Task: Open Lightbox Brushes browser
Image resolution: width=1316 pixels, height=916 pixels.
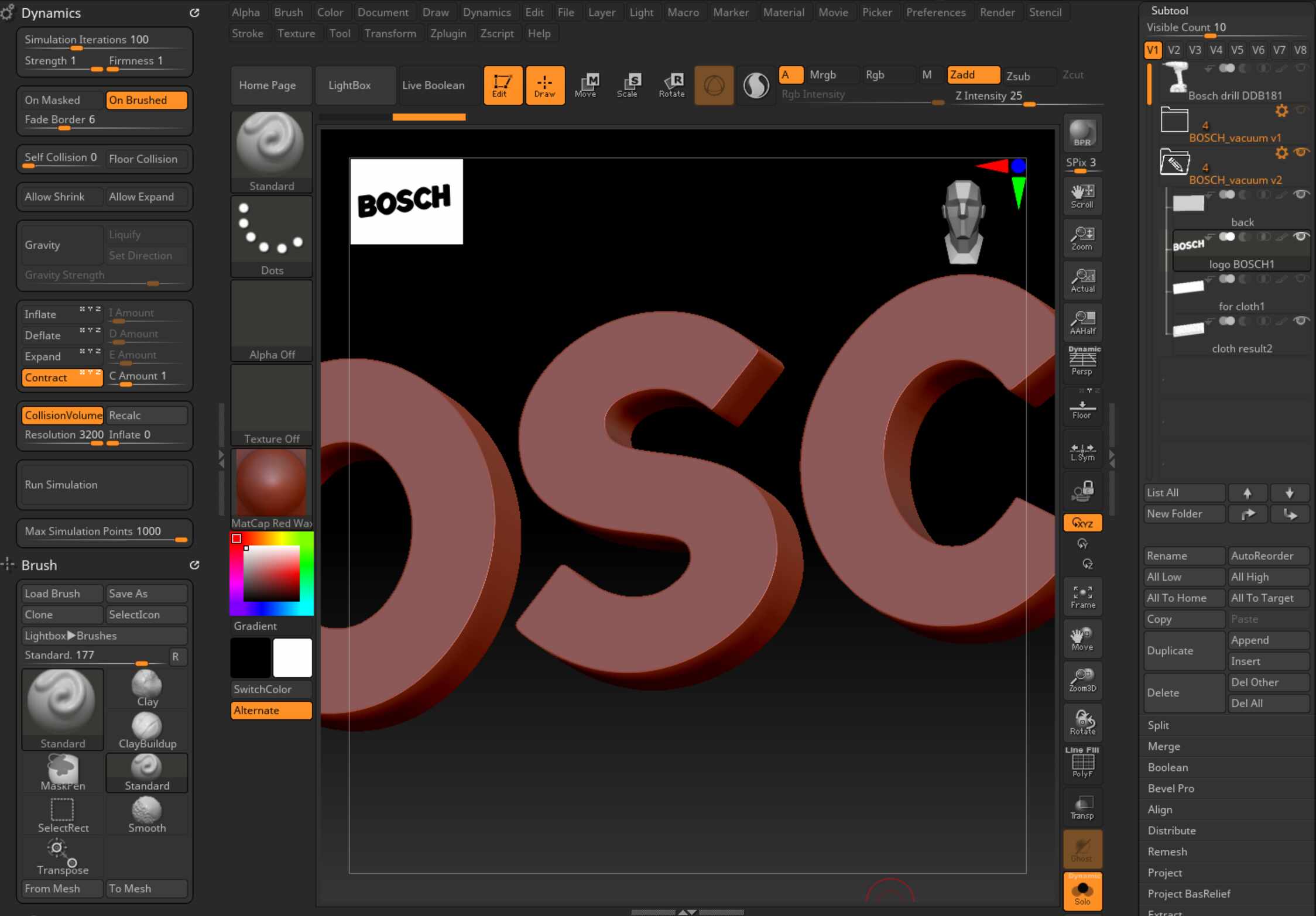Action: 104,636
